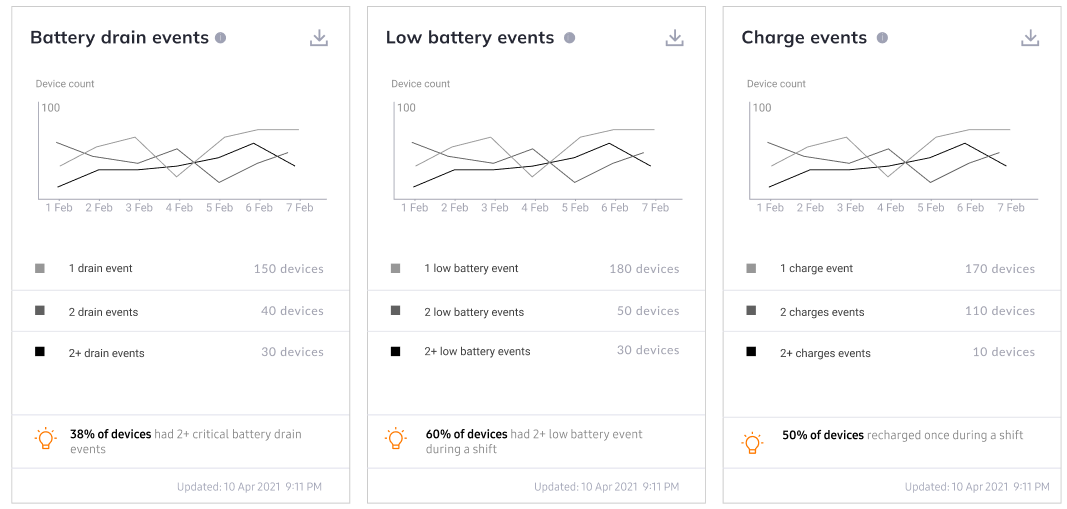Click the Low battery events card title

[470, 37]
